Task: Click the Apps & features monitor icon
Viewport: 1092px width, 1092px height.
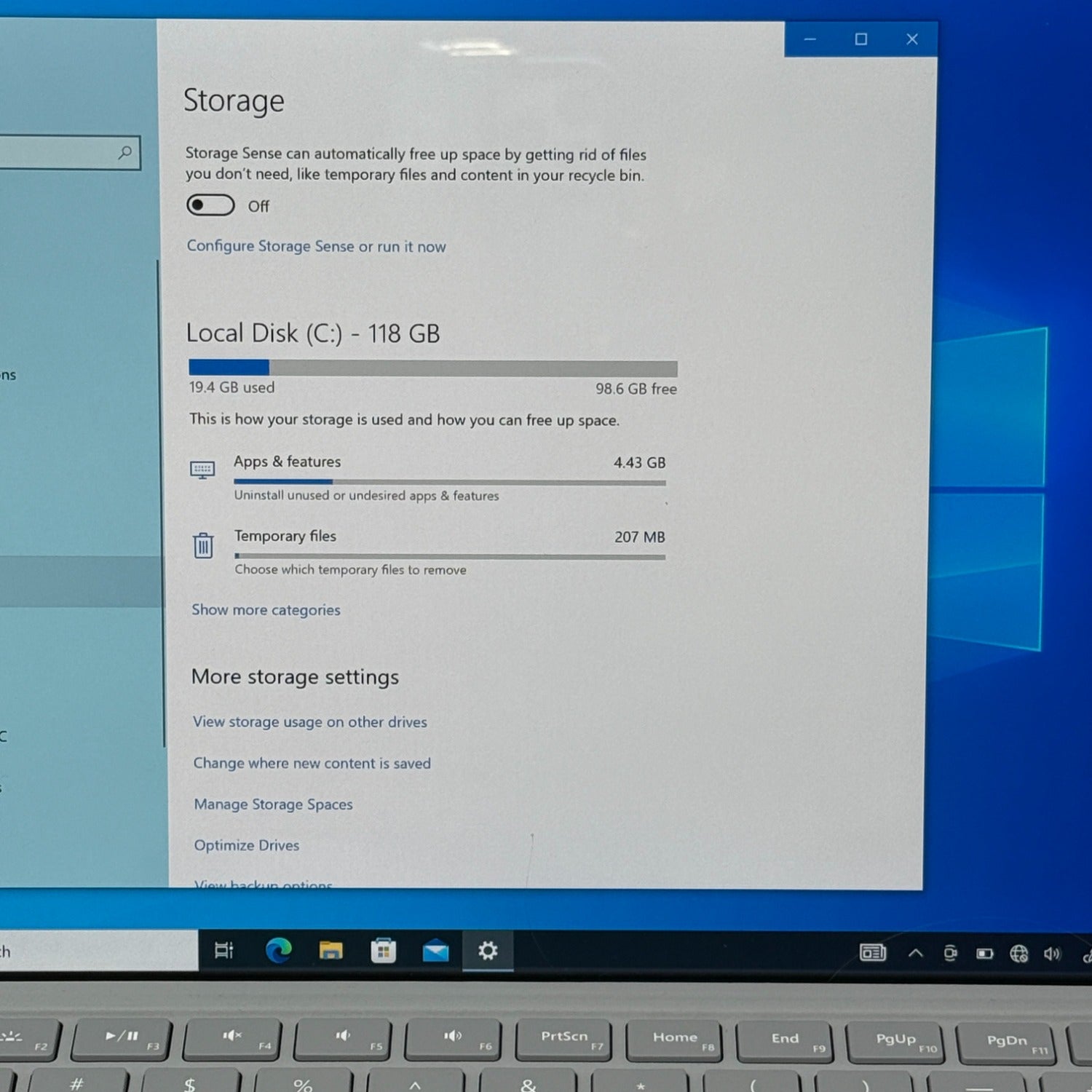Action: 202,470
